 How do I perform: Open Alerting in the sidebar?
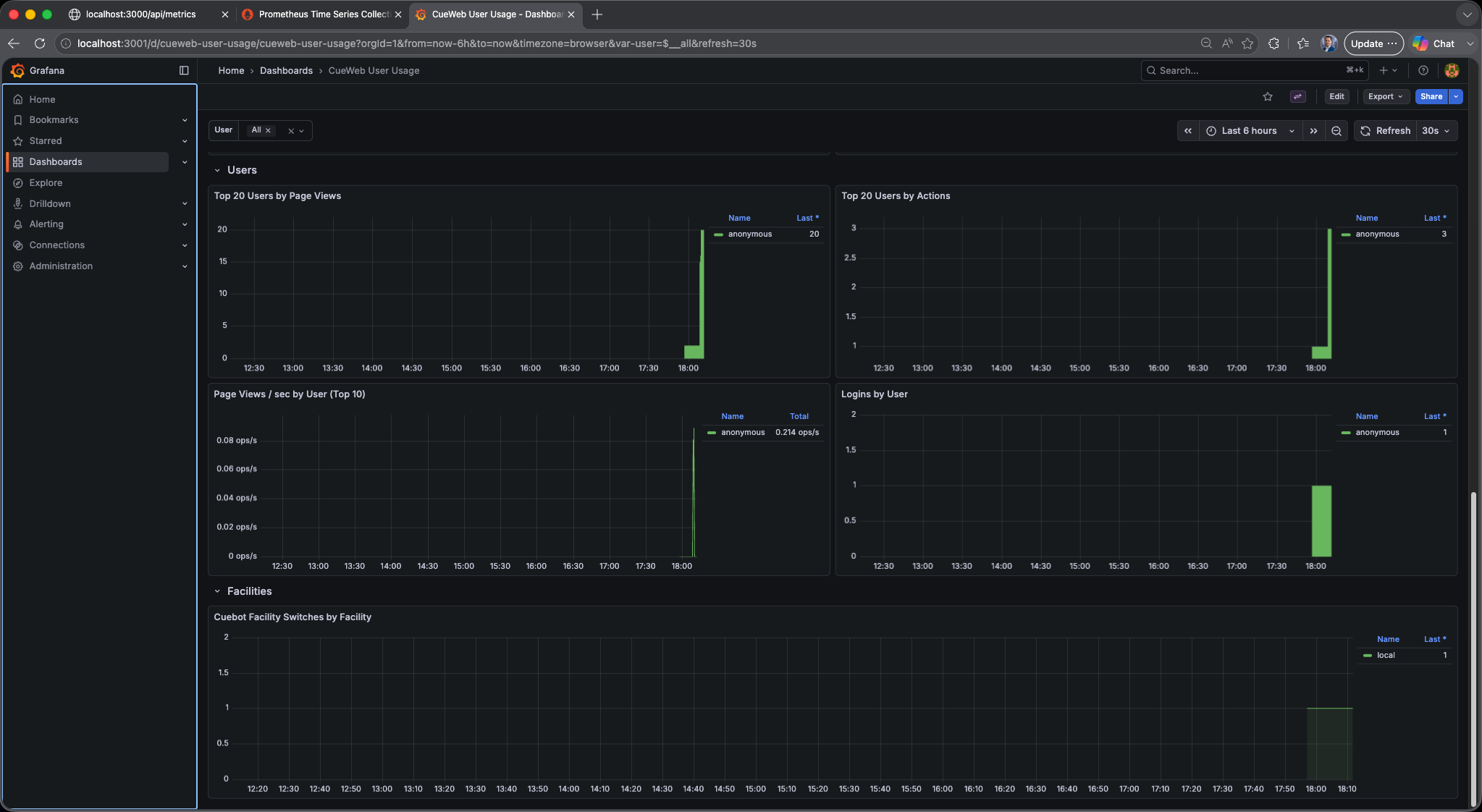click(46, 224)
